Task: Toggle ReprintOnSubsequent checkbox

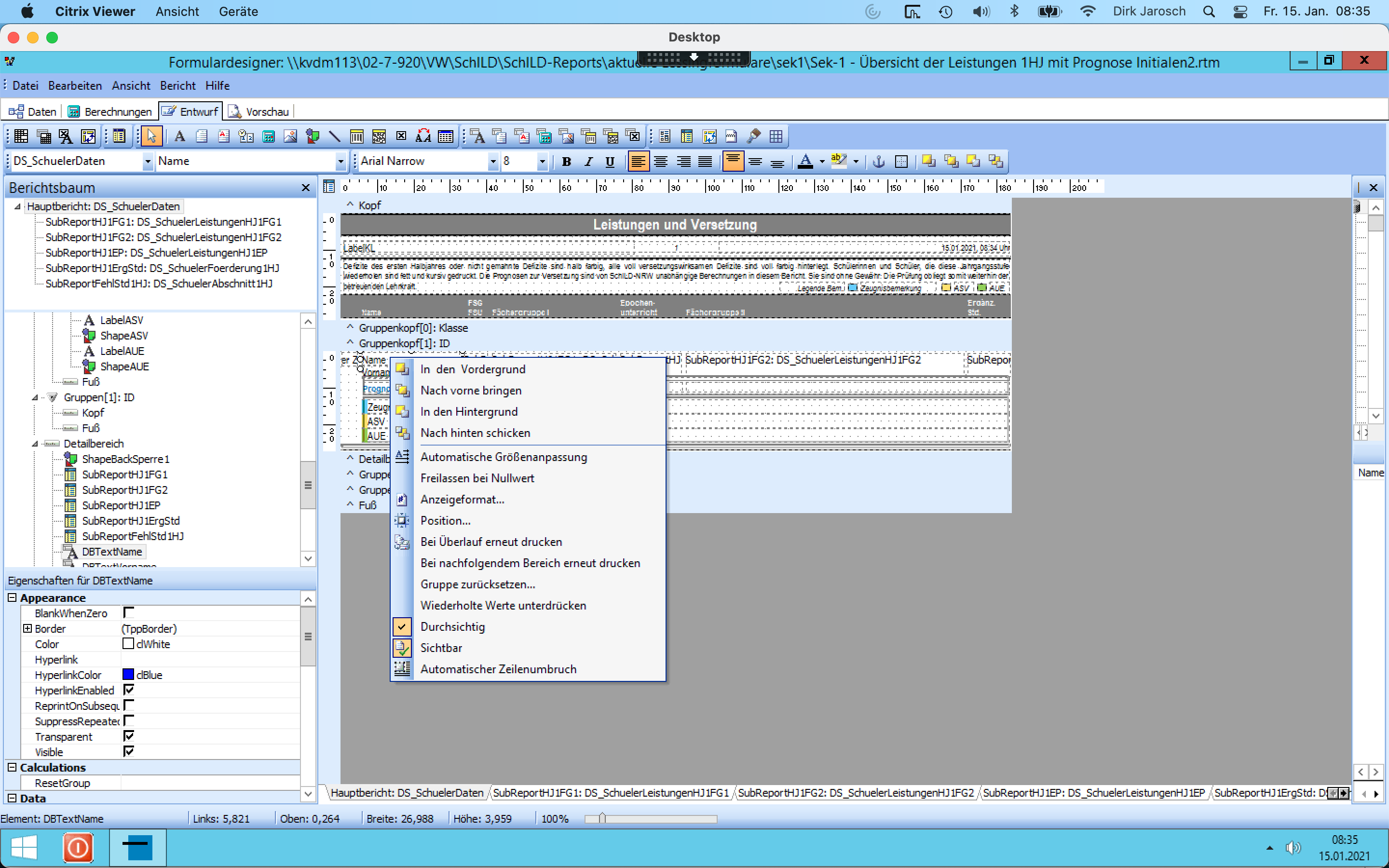Action: pyautogui.click(x=129, y=705)
